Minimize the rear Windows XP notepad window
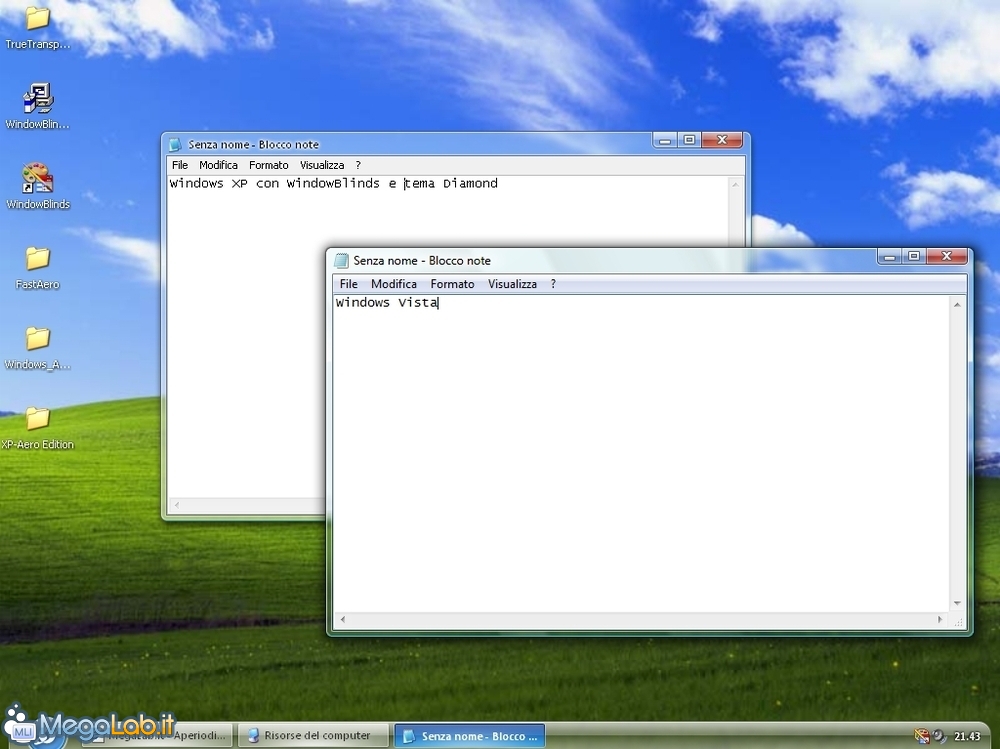 click(665, 140)
